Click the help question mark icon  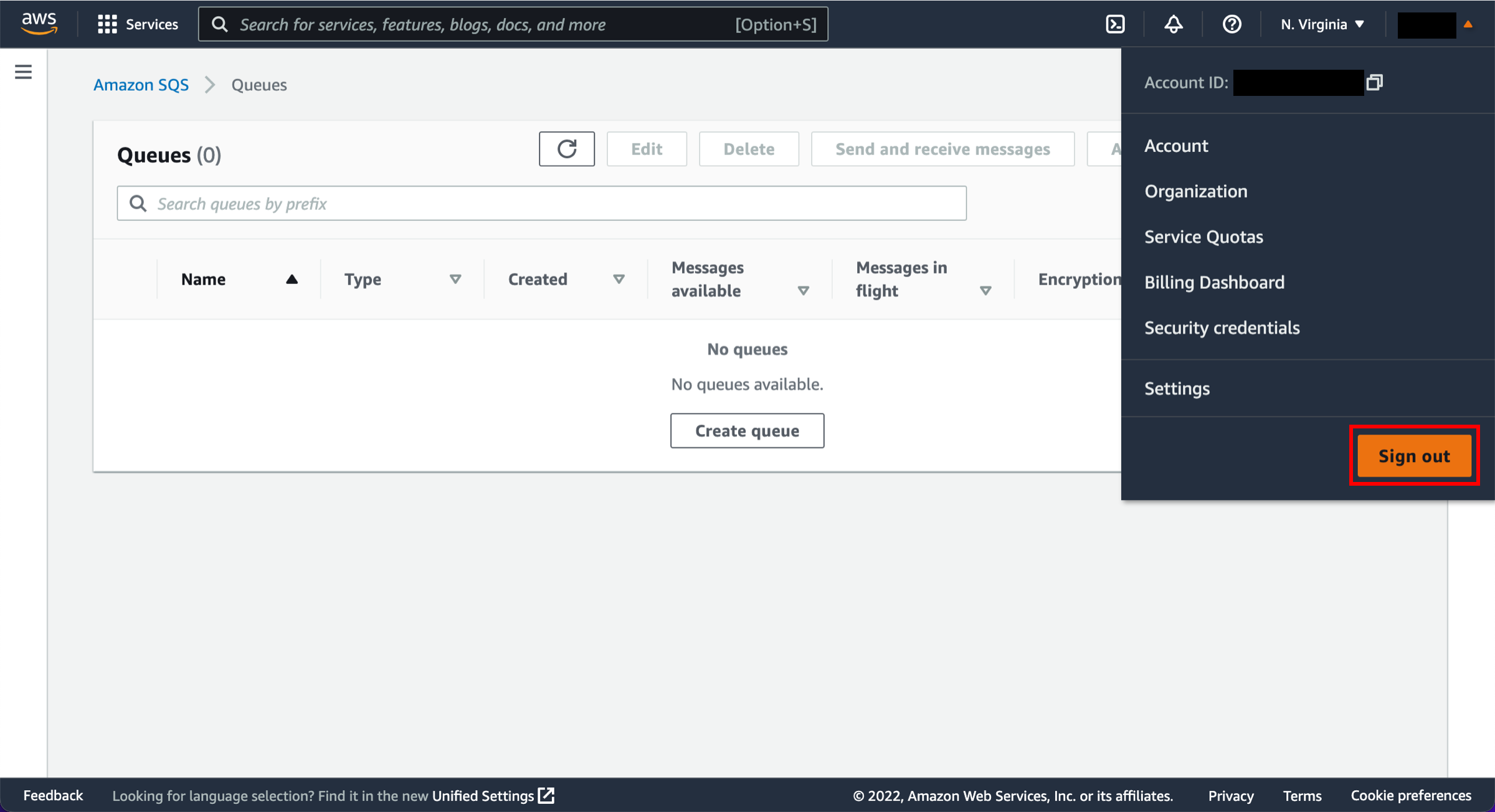1231,24
